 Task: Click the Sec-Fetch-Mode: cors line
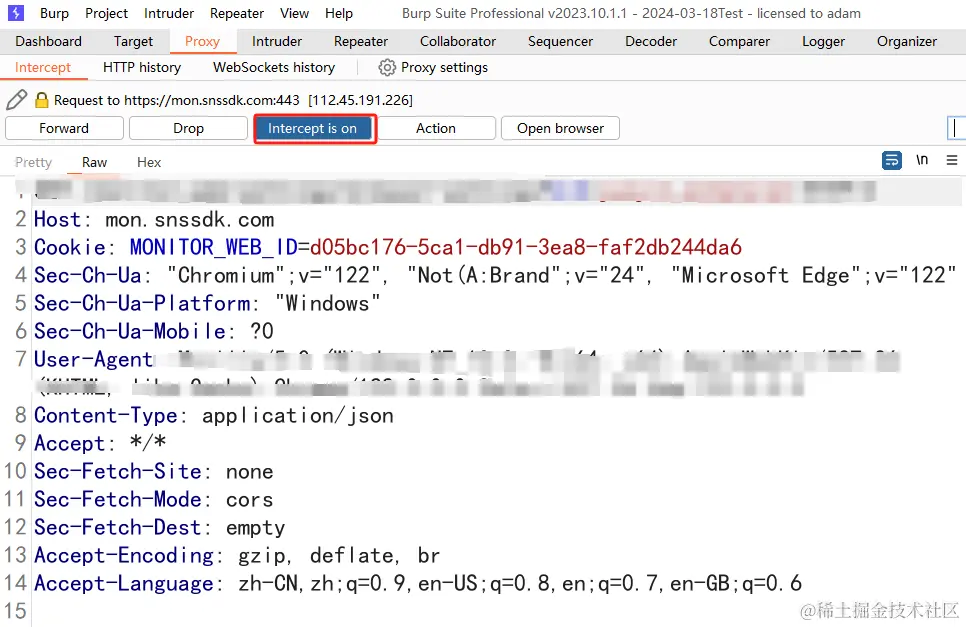click(153, 499)
